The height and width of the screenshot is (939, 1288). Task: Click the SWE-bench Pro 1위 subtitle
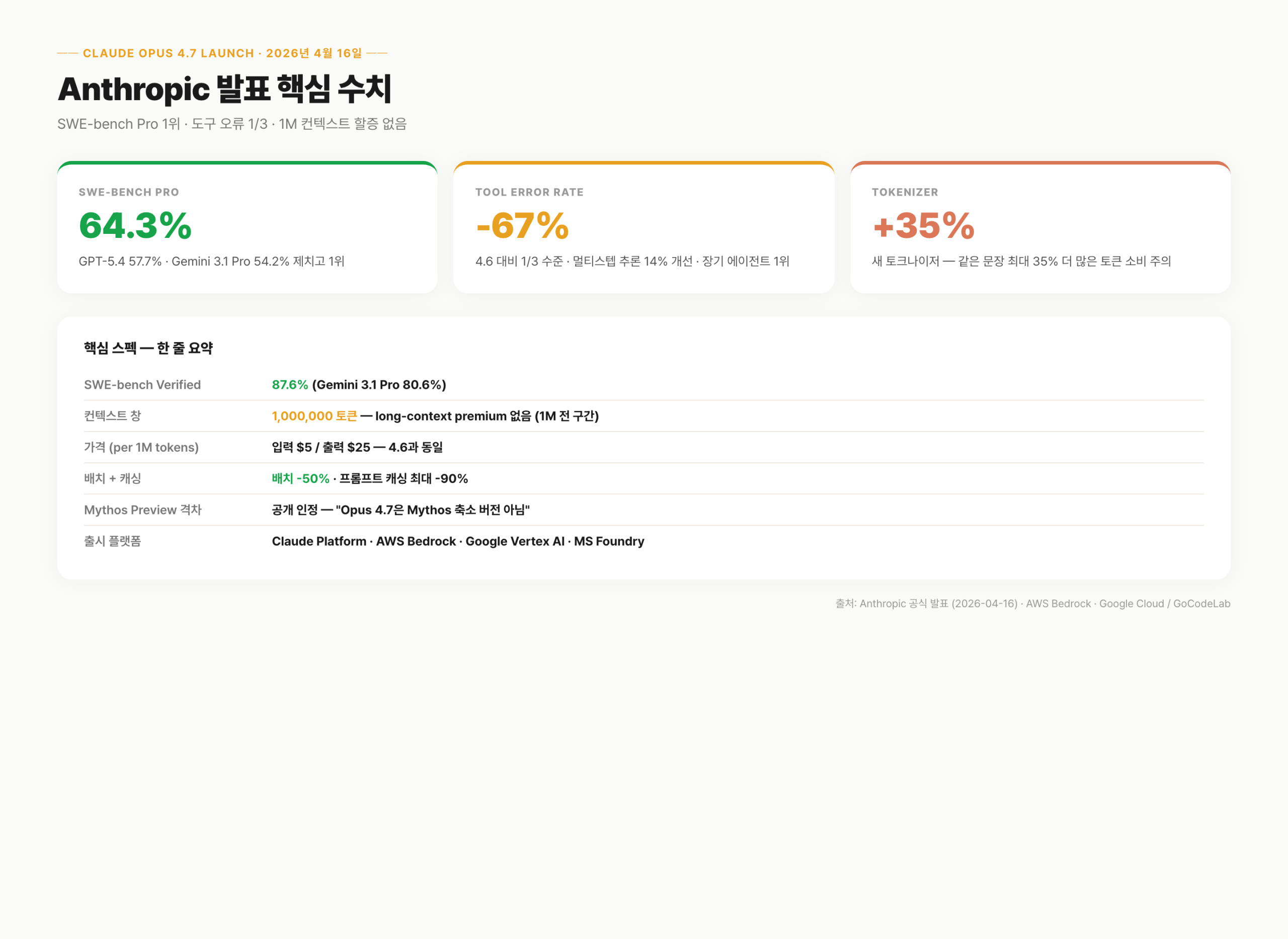233,124
